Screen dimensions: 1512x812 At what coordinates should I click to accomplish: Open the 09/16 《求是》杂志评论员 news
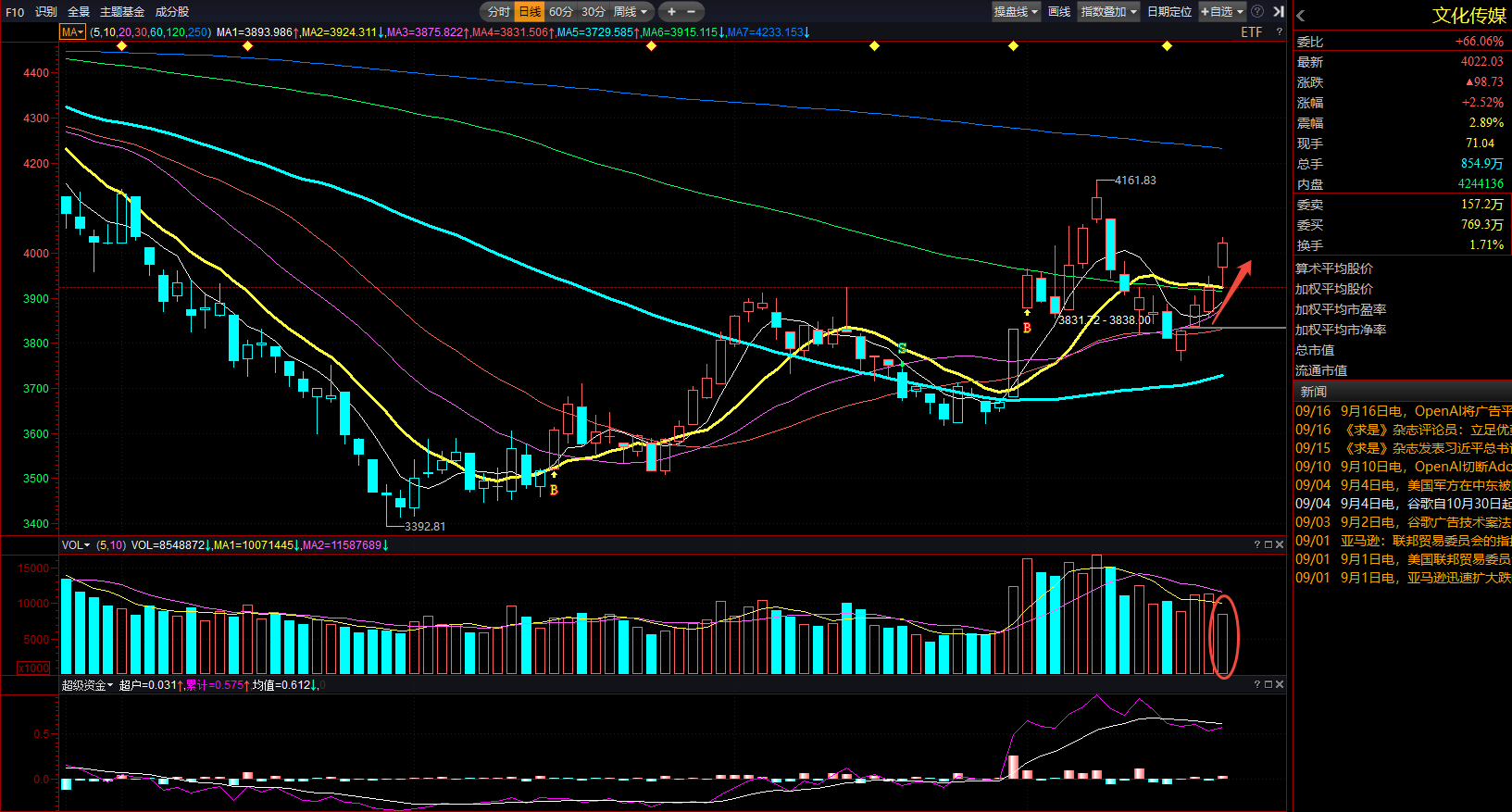click(1403, 430)
